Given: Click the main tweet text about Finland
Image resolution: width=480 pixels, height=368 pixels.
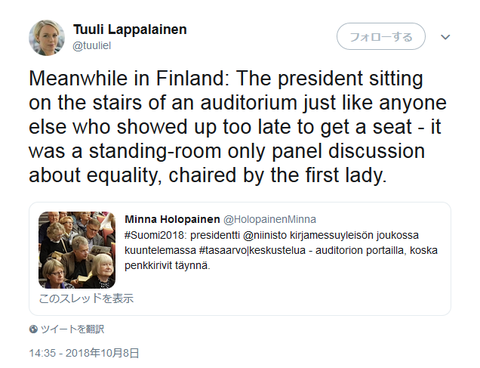Looking at the screenshot, I should point(237,127).
